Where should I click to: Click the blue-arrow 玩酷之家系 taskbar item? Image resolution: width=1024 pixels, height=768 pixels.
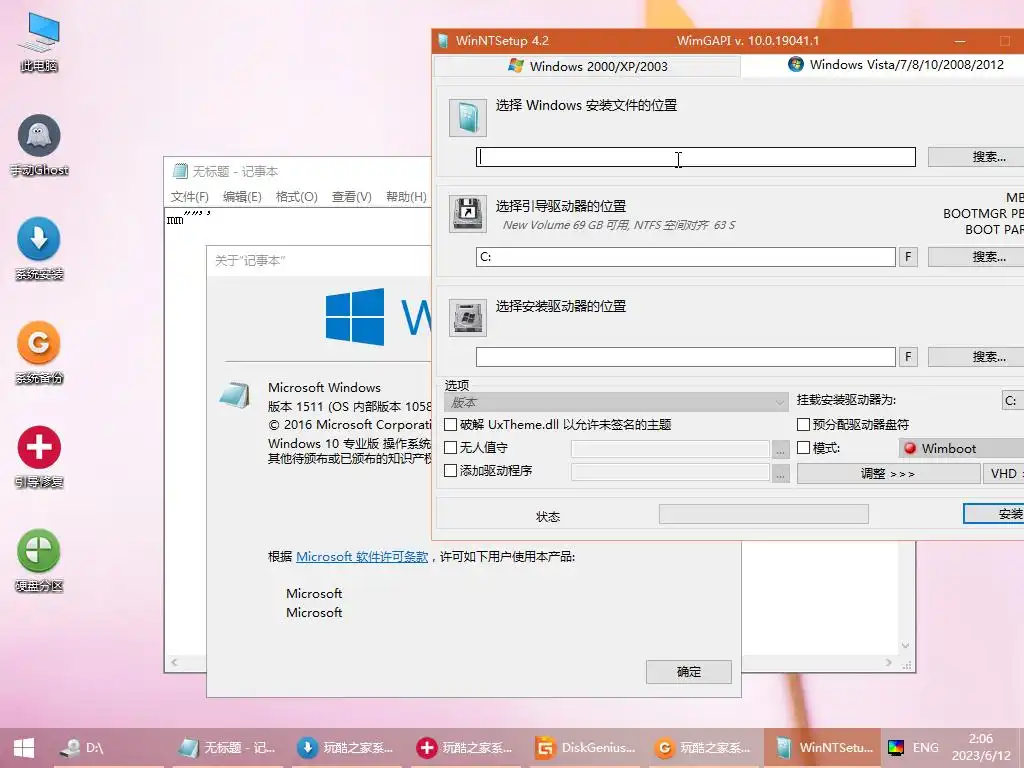point(346,748)
